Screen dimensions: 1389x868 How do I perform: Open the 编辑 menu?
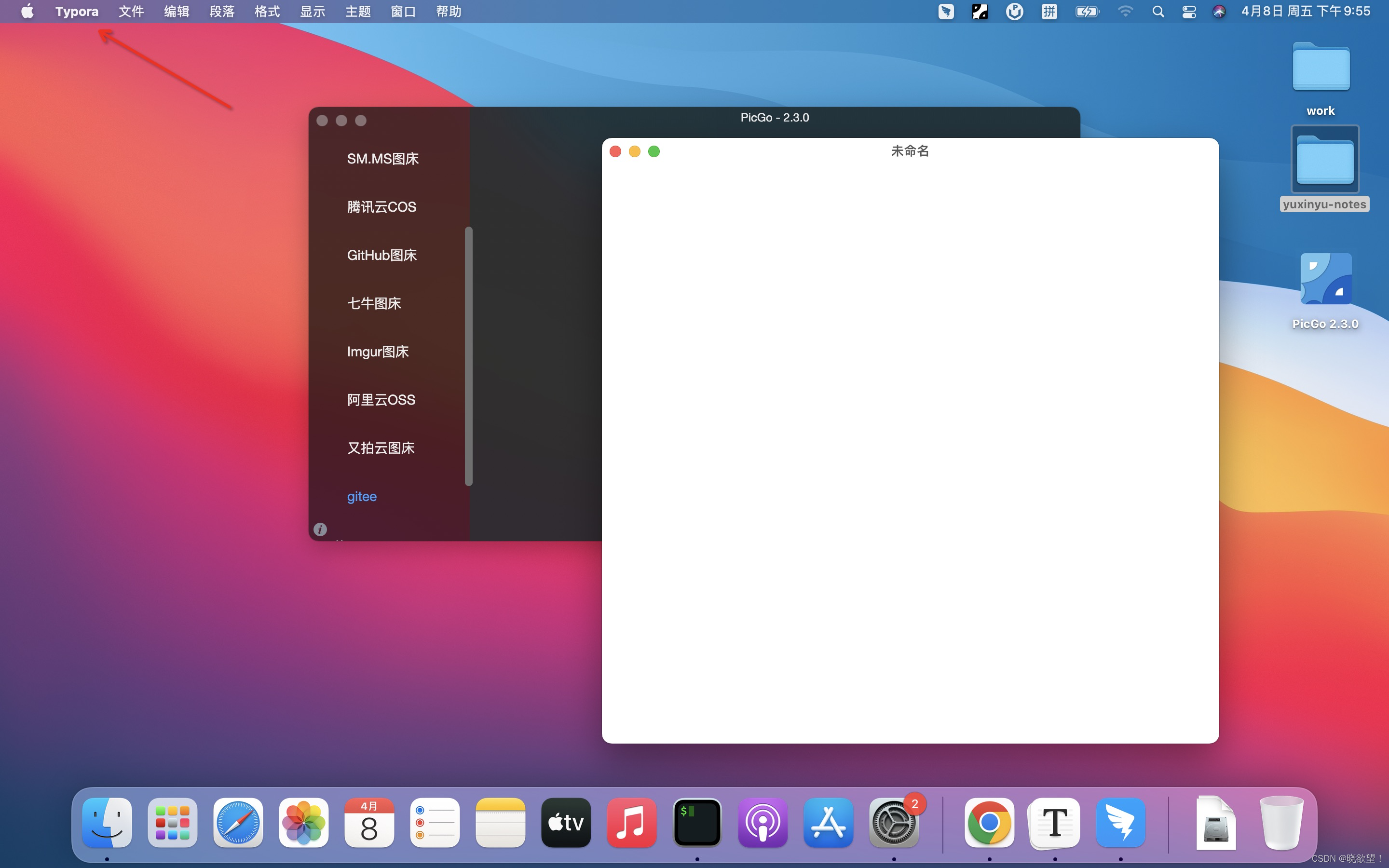176,12
